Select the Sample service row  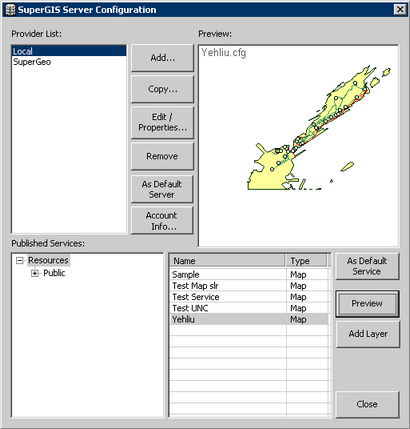point(249,275)
